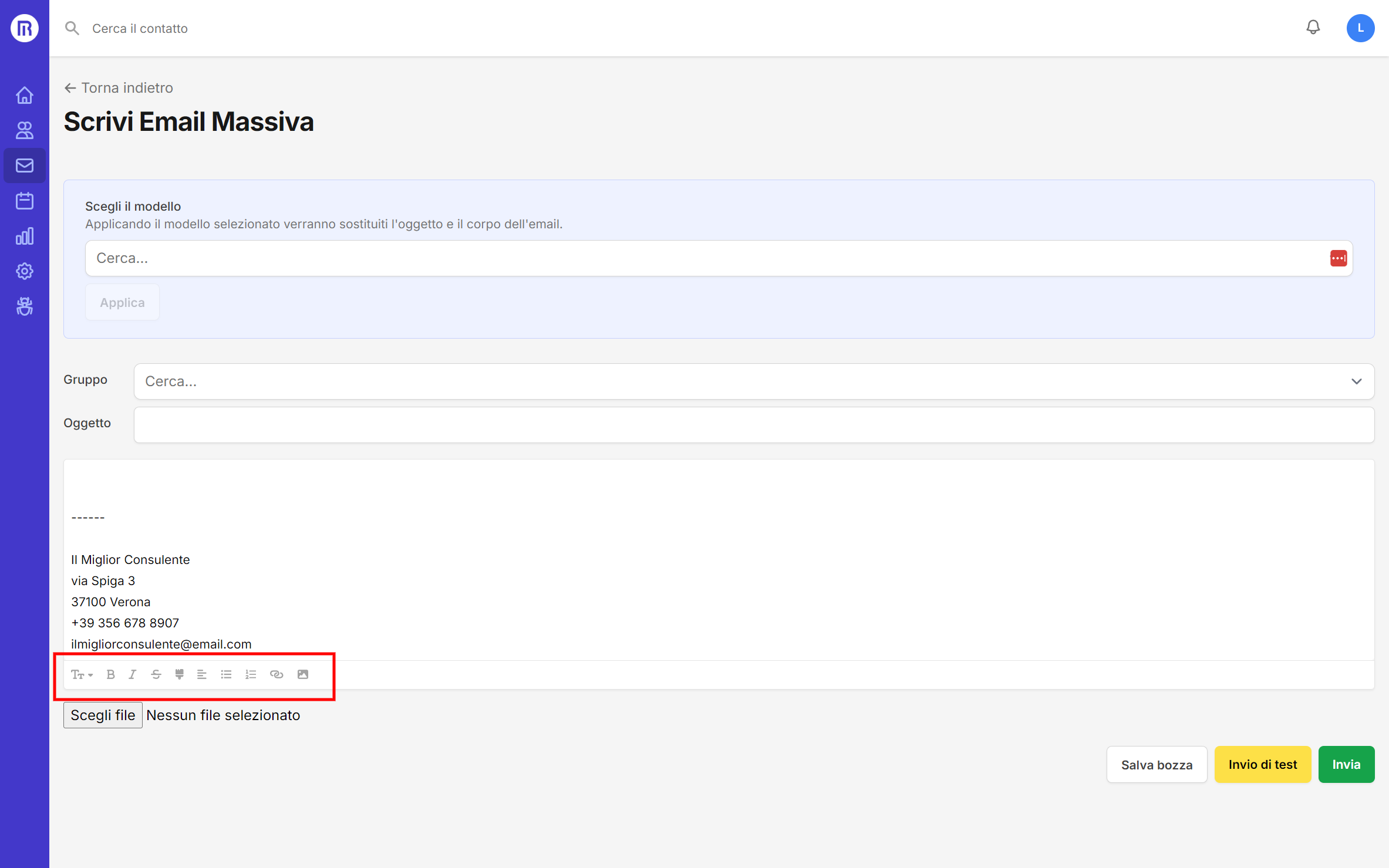The image size is (1389, 868).
Task: Insert an image using the picture toolbar icon
Action: (302, 674)
